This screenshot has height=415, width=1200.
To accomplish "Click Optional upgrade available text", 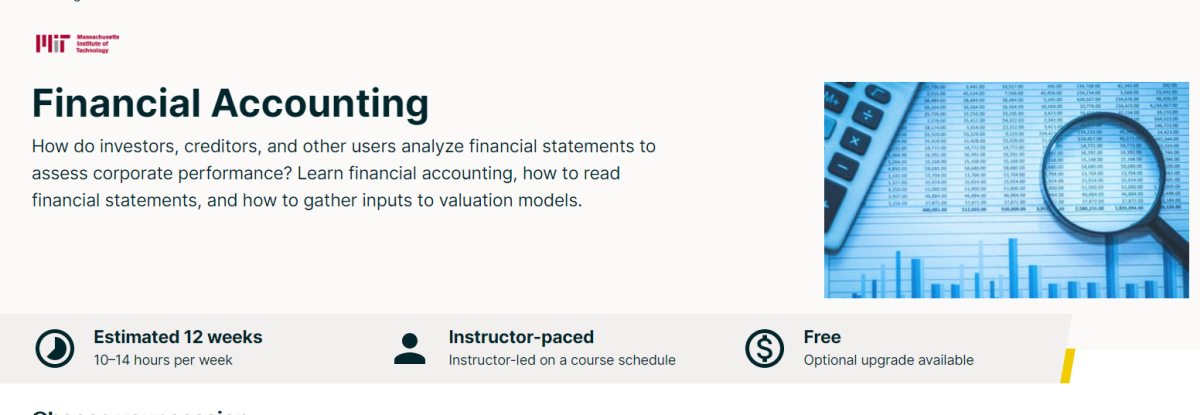I will 888,360.
